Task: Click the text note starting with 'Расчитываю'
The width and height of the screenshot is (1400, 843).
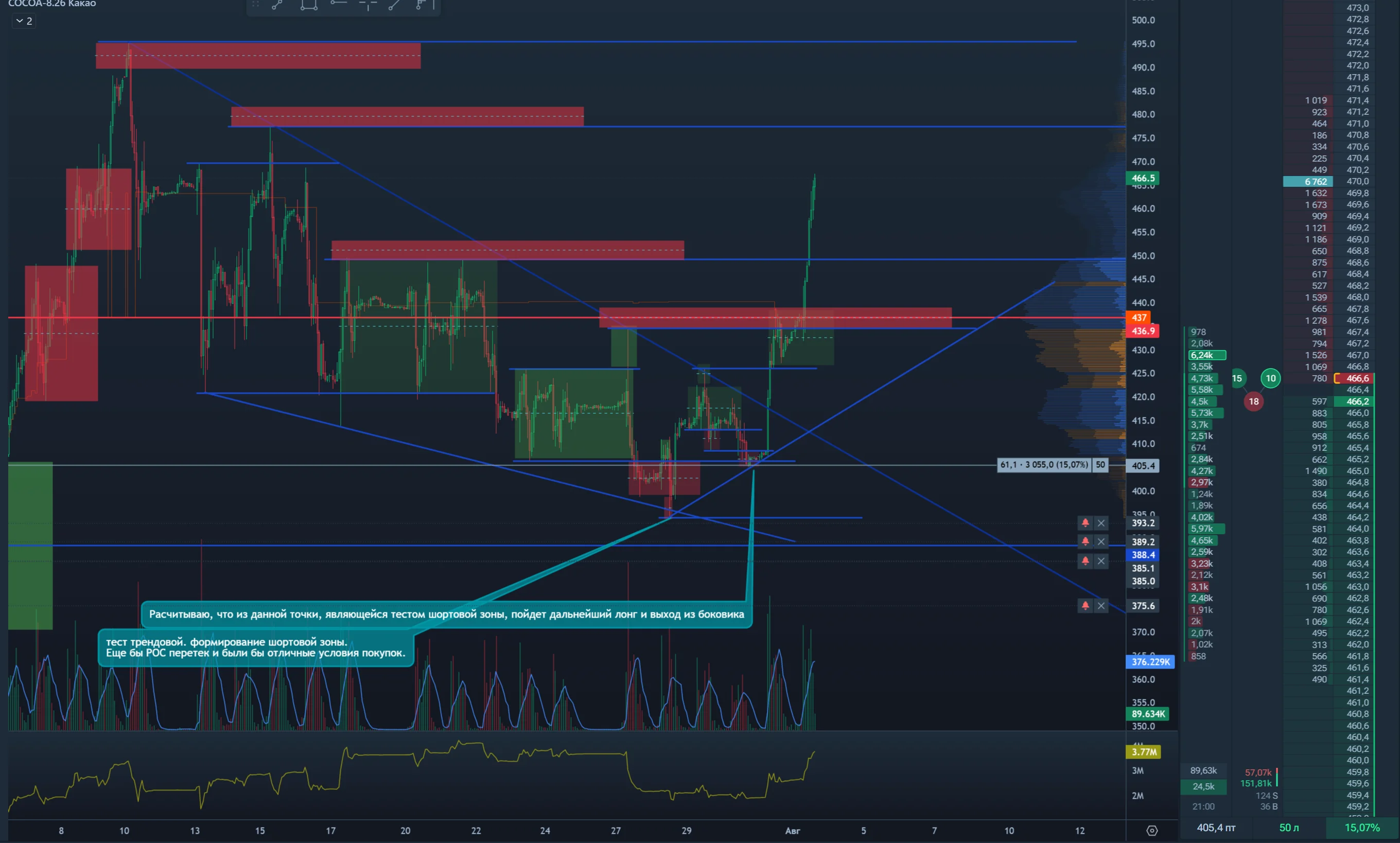Action: (x=446, y=614)
